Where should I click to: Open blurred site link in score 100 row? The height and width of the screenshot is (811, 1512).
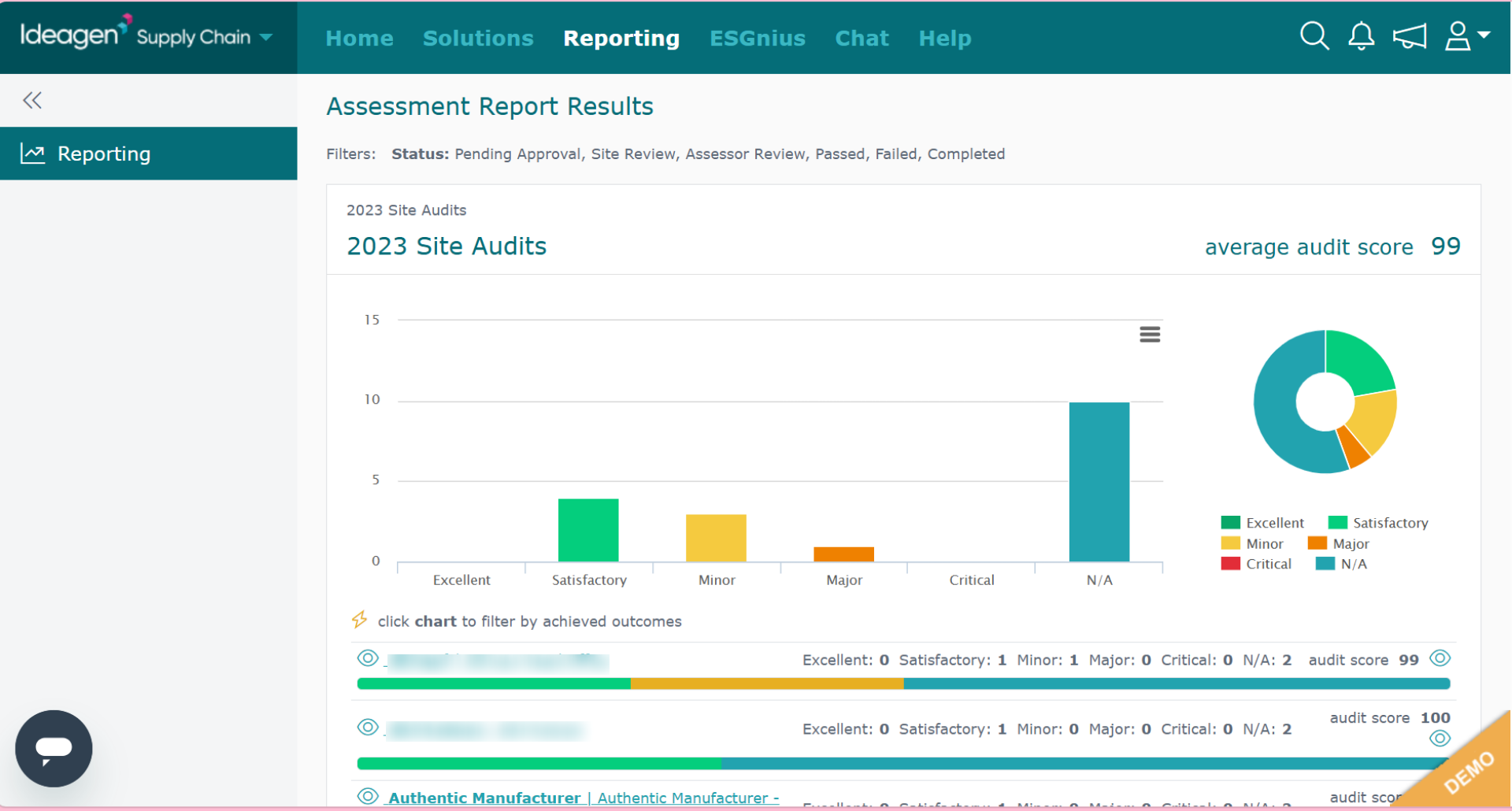tap(487, 731)
